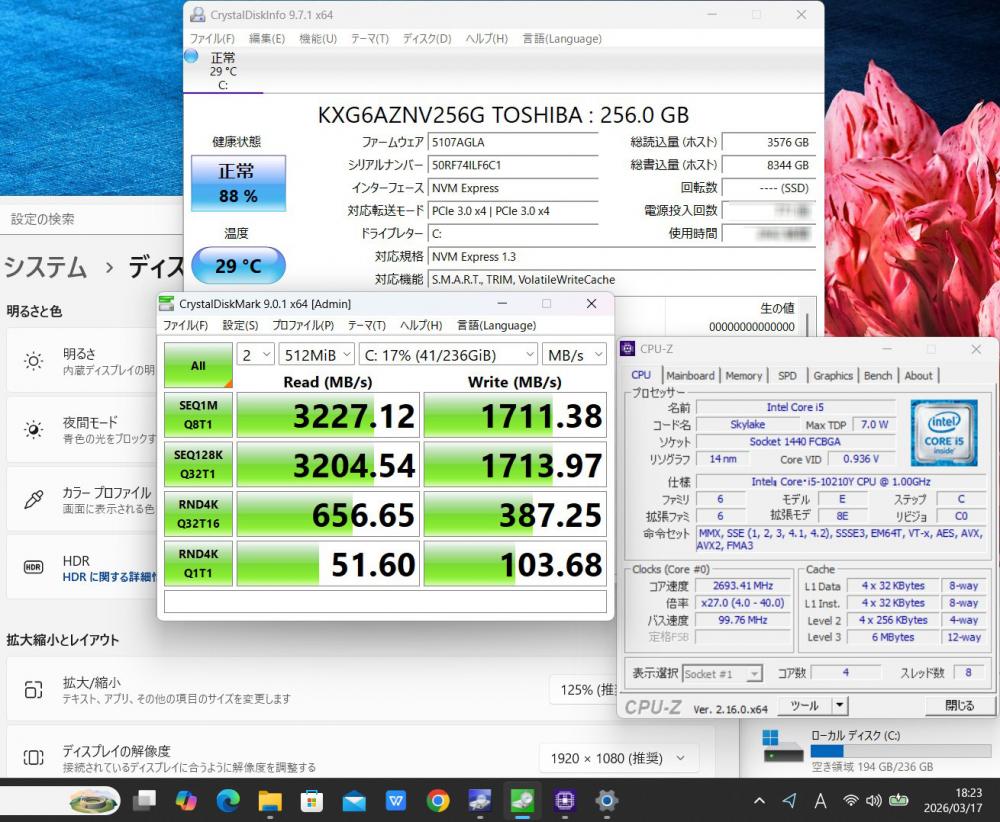Click the Intel Core i5 logo badge
Screen dimensions: 1000x822
(x=943, y=433)
